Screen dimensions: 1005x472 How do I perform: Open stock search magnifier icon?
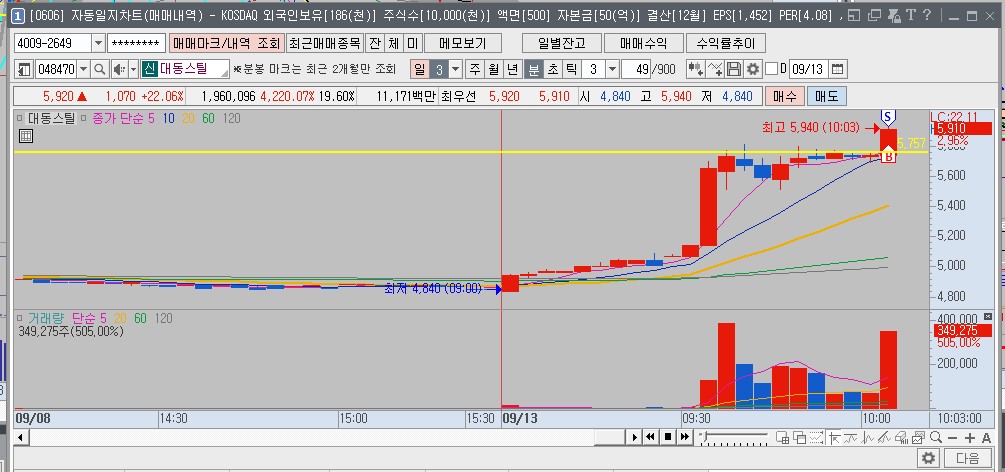100,69
